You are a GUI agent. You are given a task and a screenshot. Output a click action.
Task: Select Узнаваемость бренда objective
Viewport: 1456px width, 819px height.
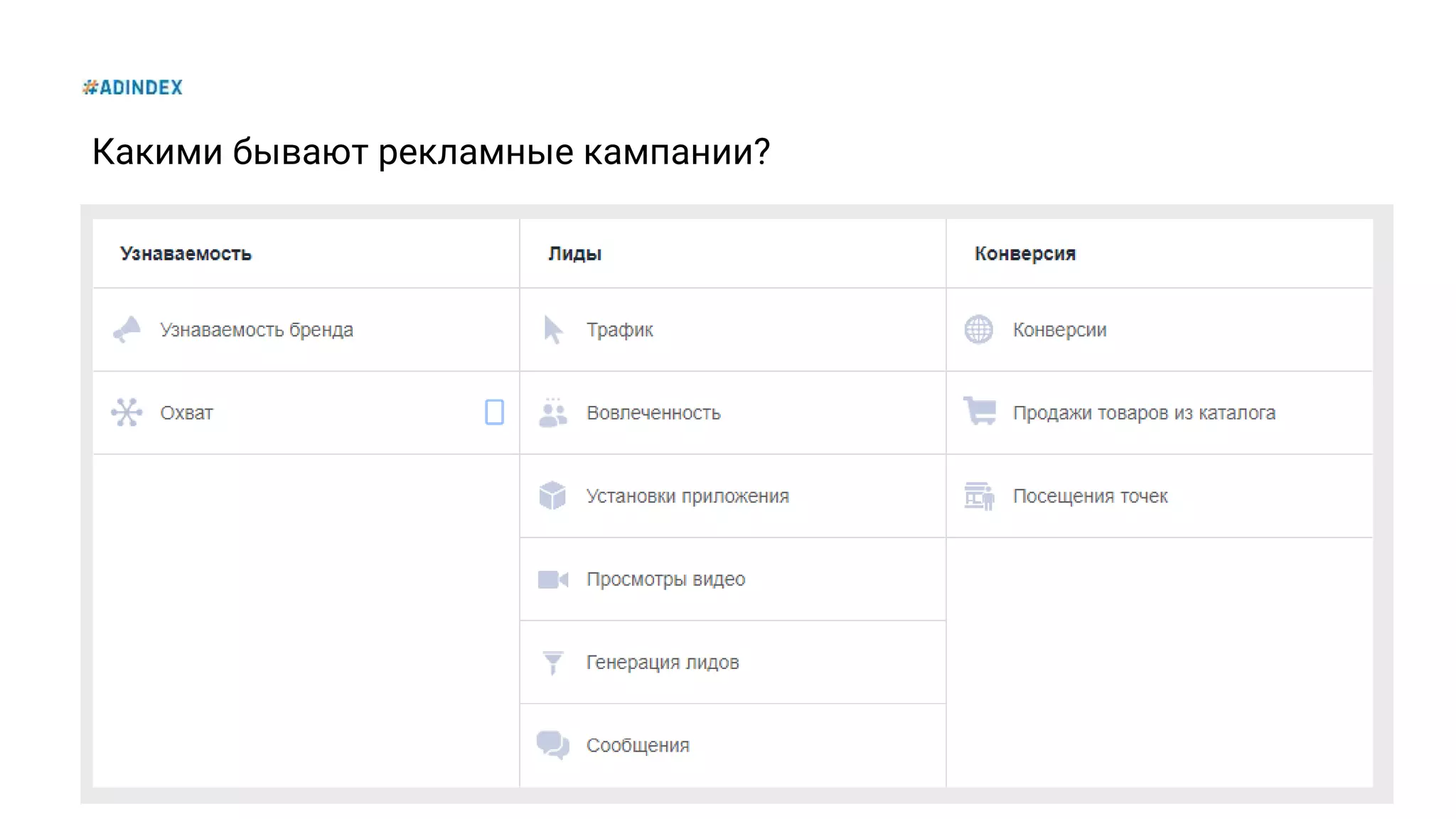(x=306, y=330)
